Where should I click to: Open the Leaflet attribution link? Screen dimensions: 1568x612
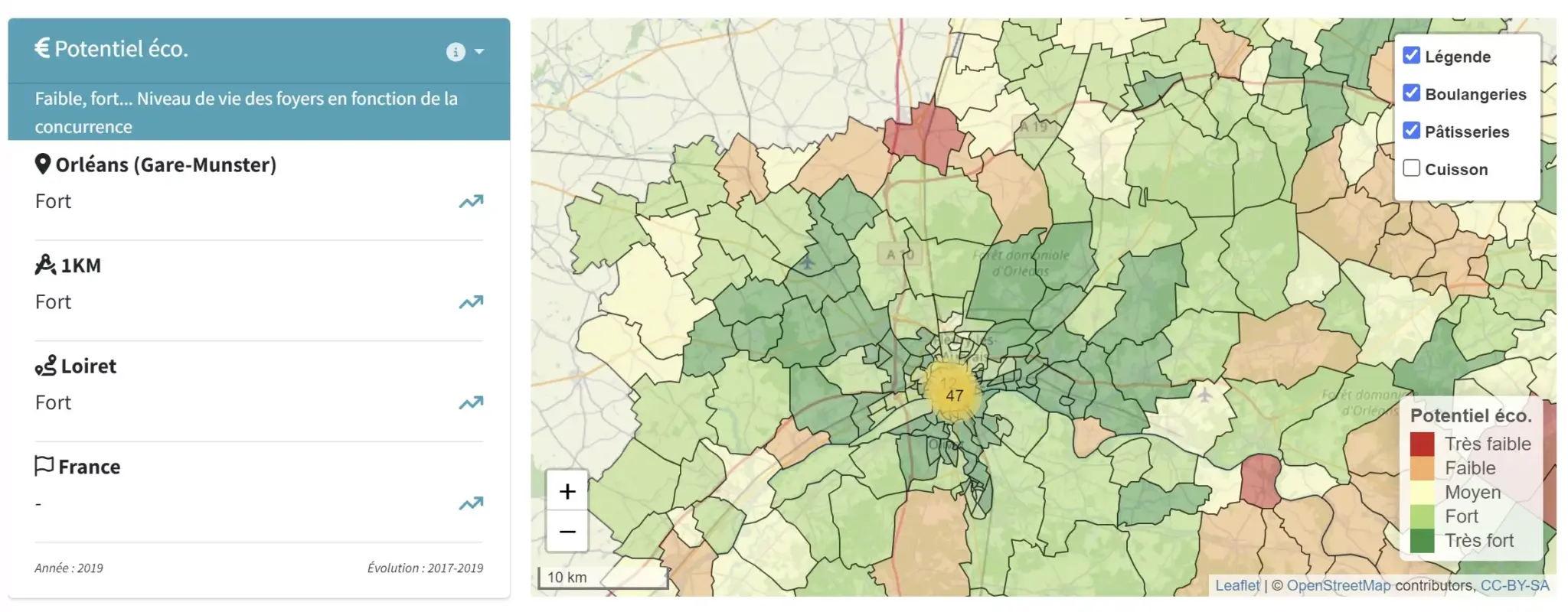(1236, 585)
